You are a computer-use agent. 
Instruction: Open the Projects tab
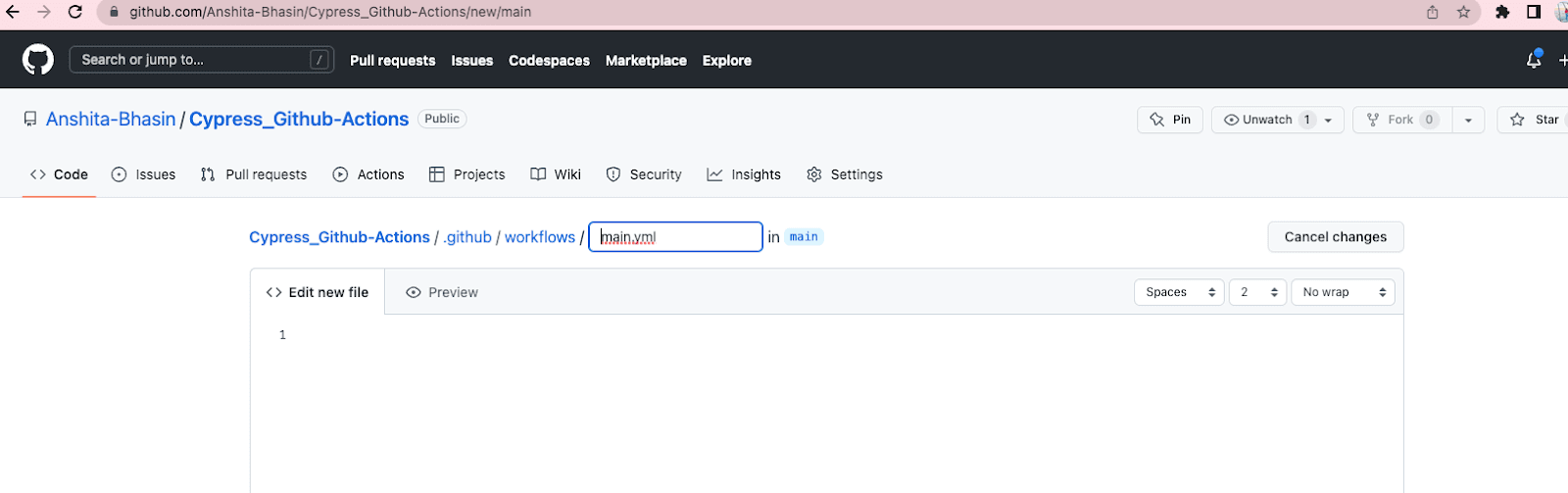pyautogui.click(x=467, y=174)
